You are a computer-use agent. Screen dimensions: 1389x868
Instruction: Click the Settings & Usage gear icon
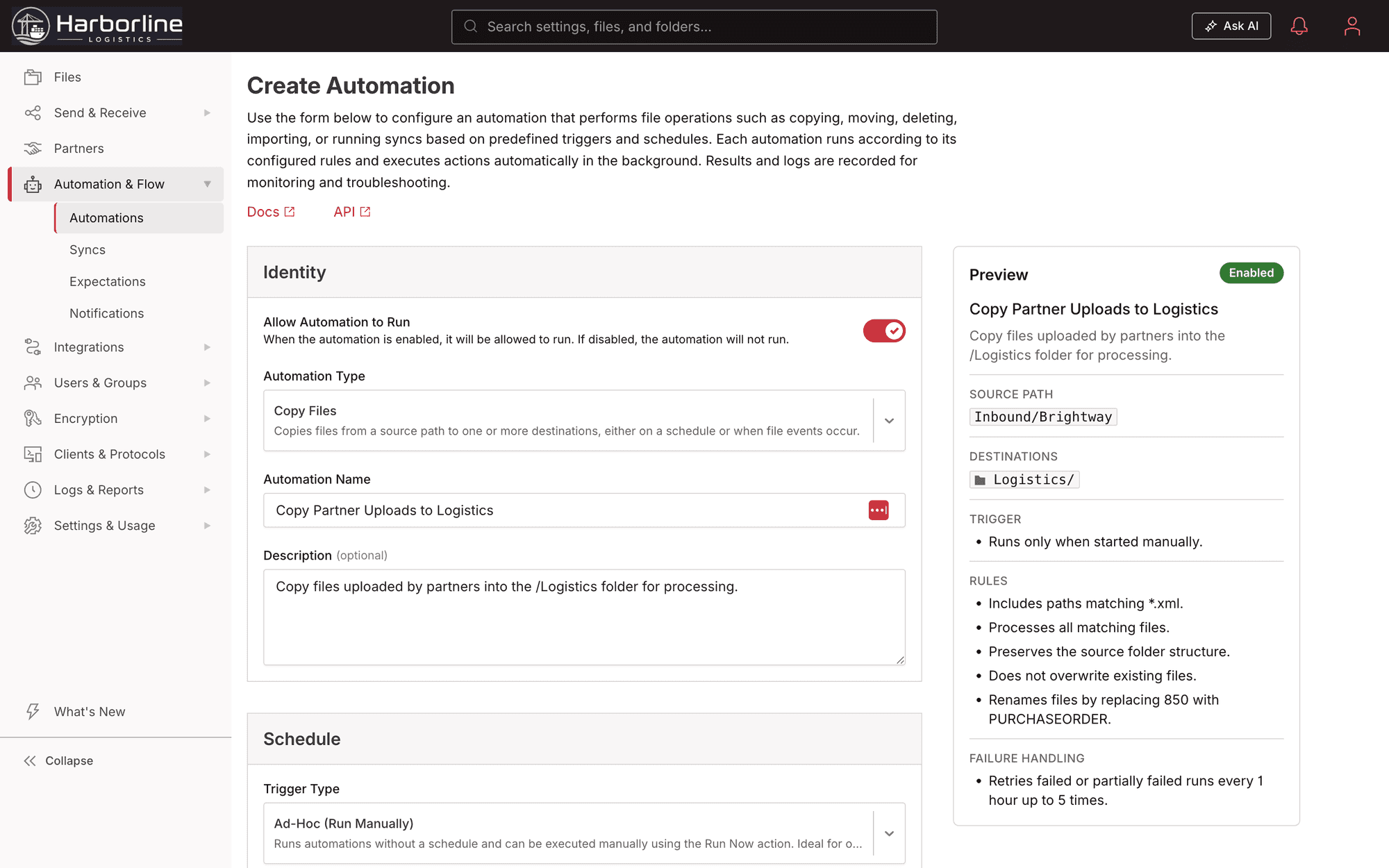33,526
